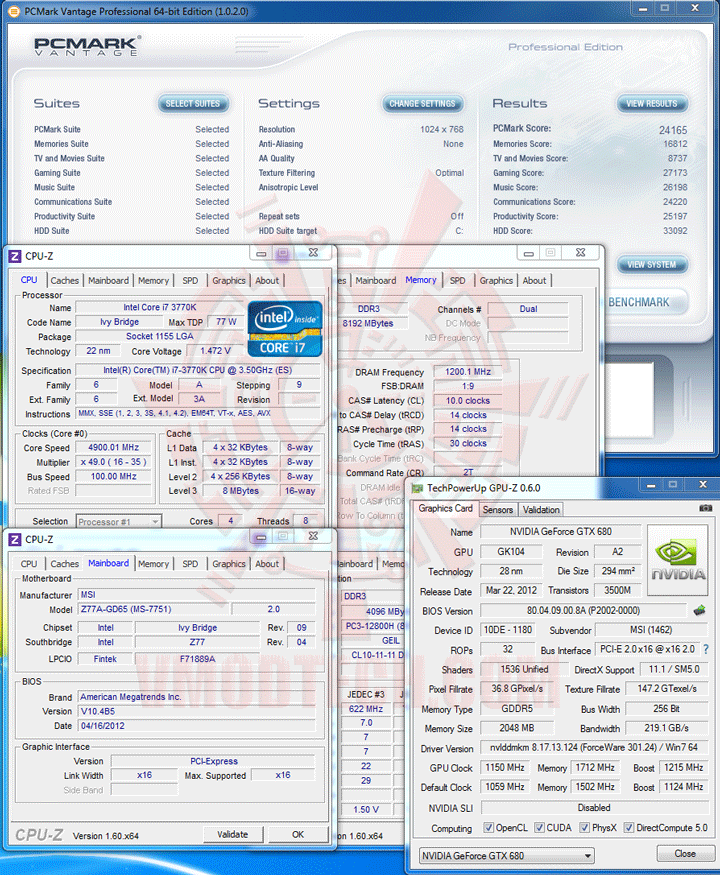Click the BIOS Date 04/16/2012 field
Image resolution: width=720 pixels, height=875 pixels.
(x=196, y=726)
